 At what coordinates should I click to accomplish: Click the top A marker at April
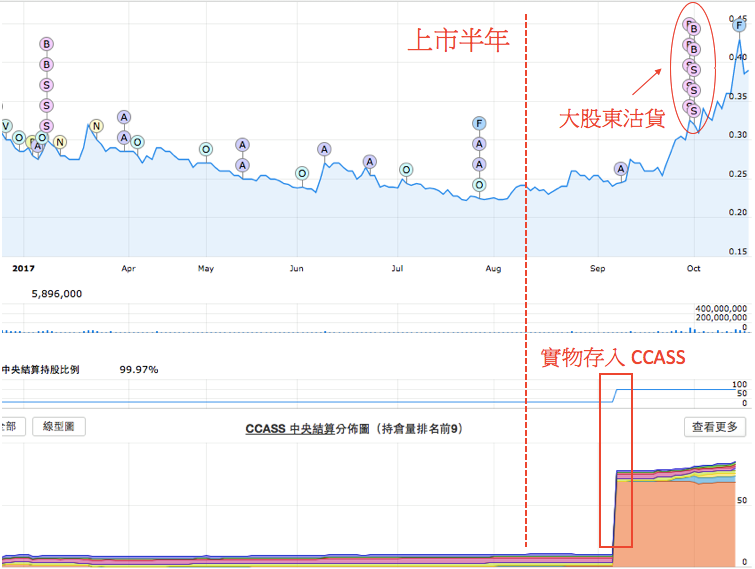[124, 117]
